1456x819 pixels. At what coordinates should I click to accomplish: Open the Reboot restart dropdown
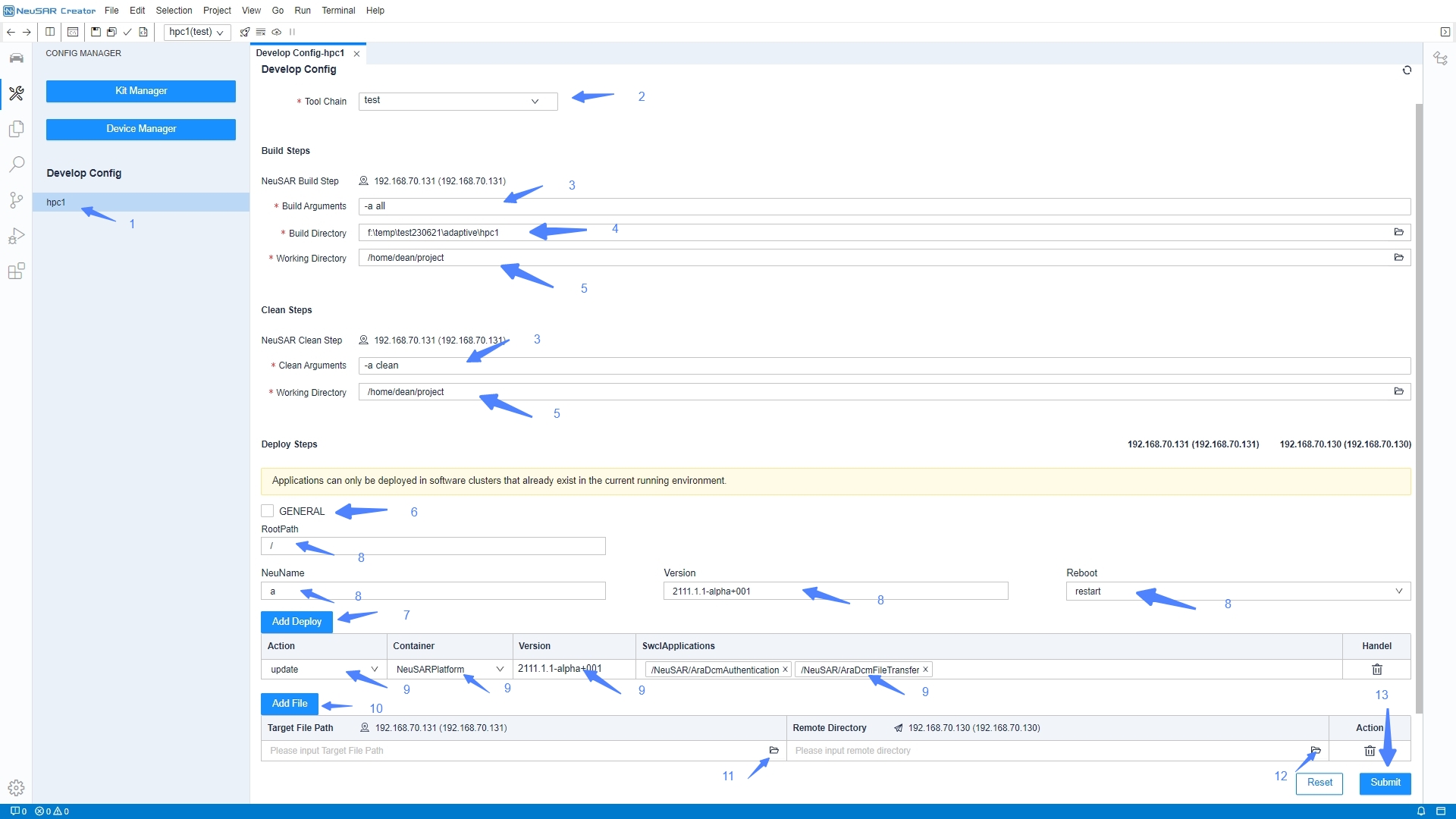[x=1398, y=591]
